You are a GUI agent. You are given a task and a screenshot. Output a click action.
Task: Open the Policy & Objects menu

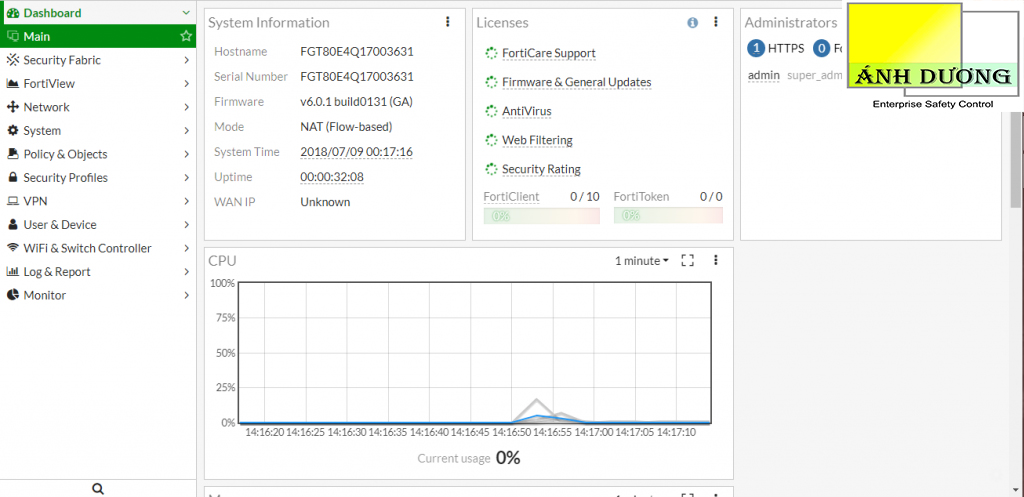pos(98,154)
